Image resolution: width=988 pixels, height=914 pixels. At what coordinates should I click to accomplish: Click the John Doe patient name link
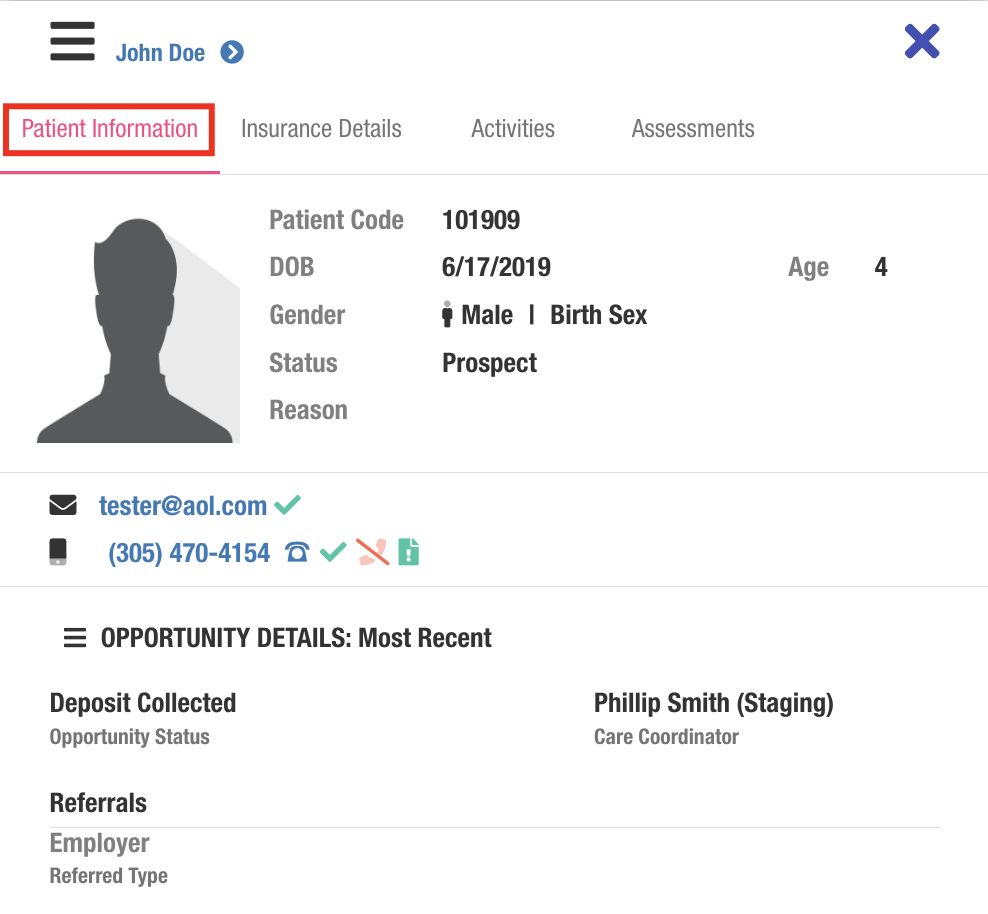pos(160,53)
